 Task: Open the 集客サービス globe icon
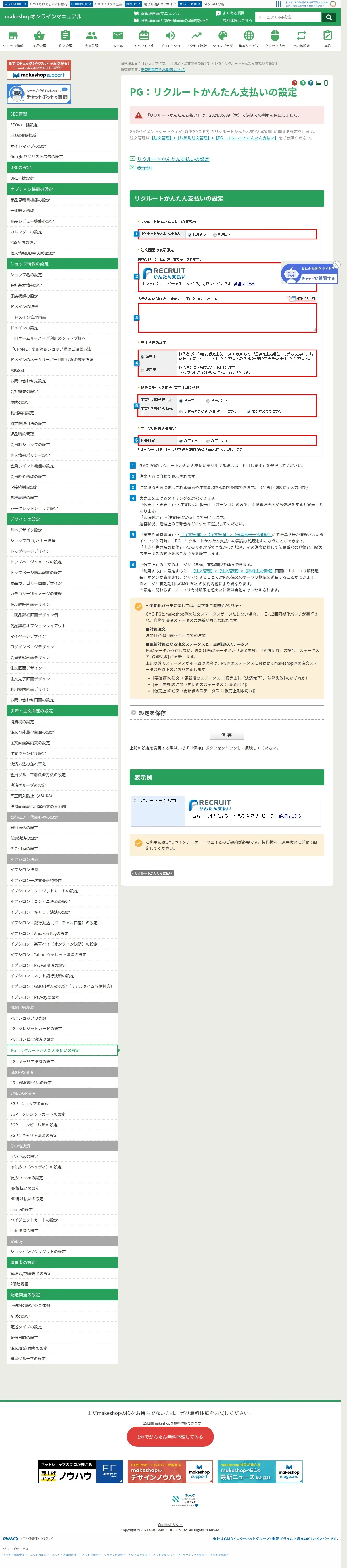coord(248,38)
